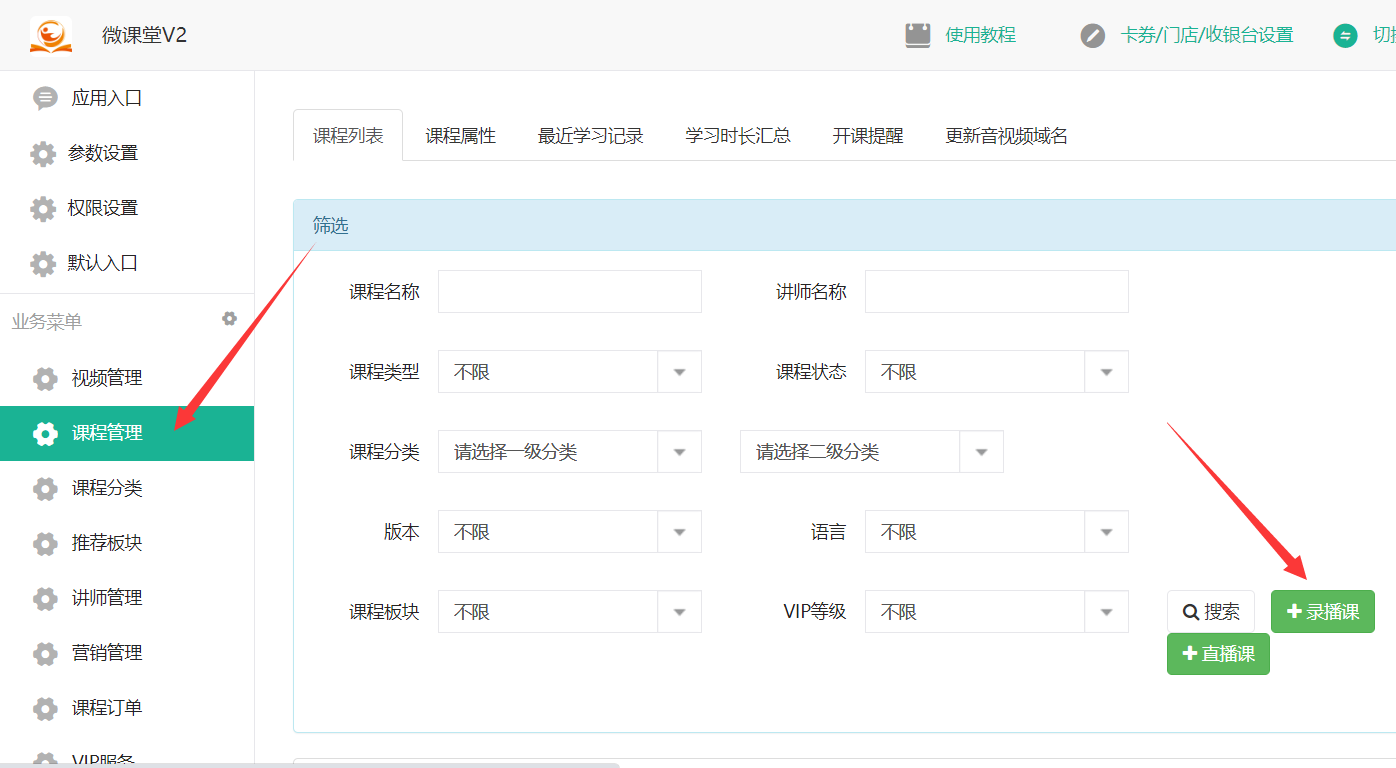The image size is (1396, 768).
Task: Click the 使用教程 book icon
Action: [x=918, y=35]
